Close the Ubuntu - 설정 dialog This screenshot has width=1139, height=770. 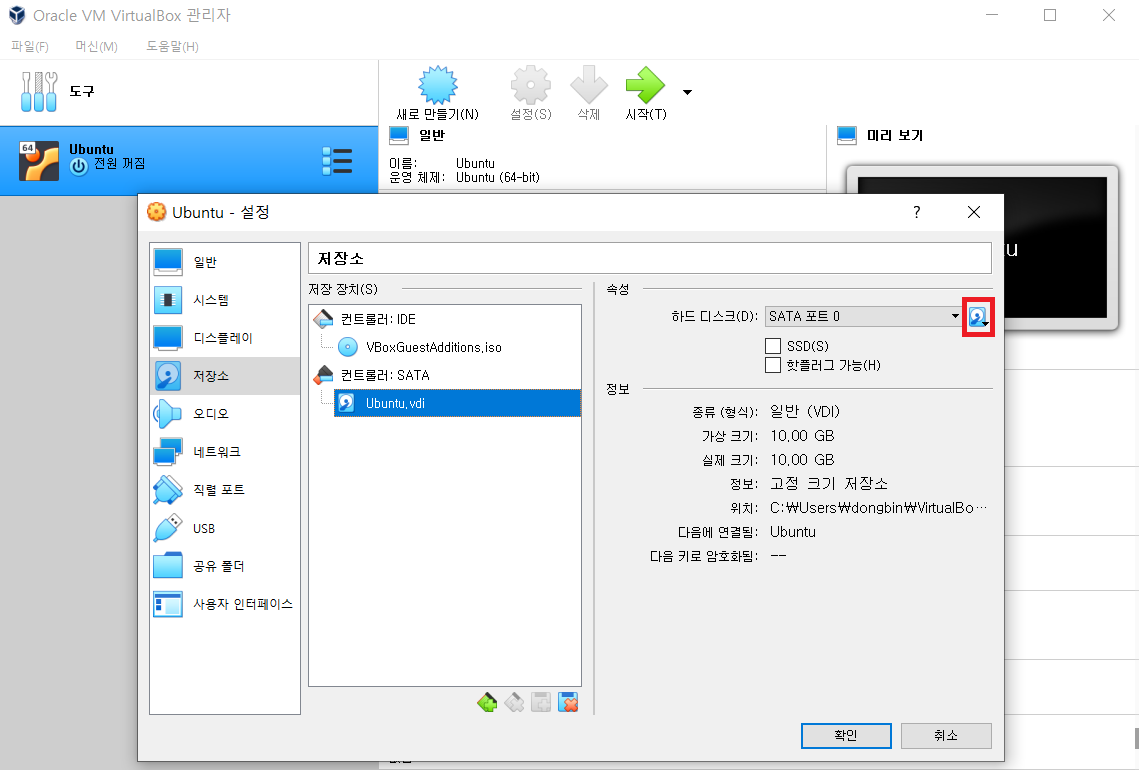pos(974,212)
